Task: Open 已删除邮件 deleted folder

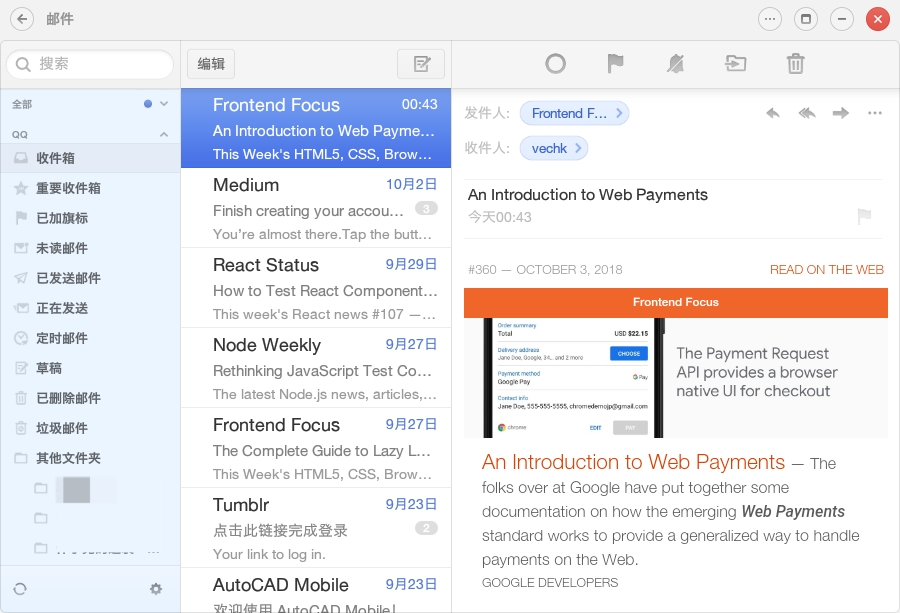Action: tap(90, 398)
